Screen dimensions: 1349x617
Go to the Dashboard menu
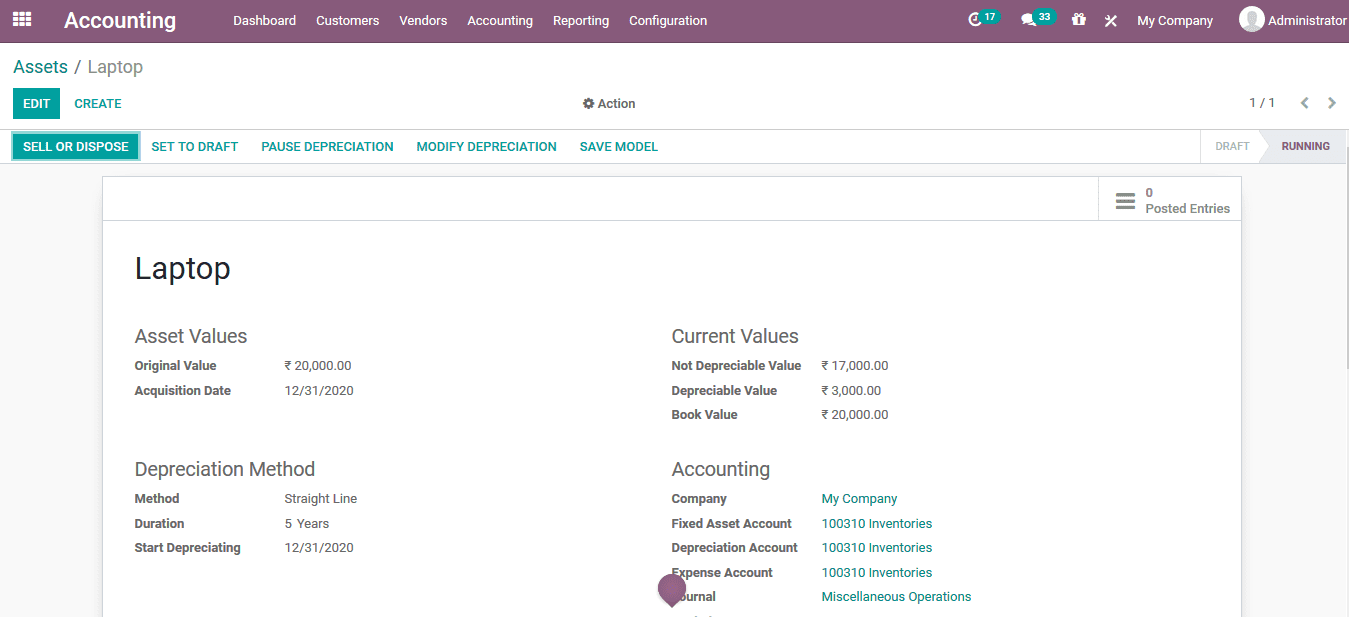264,20
